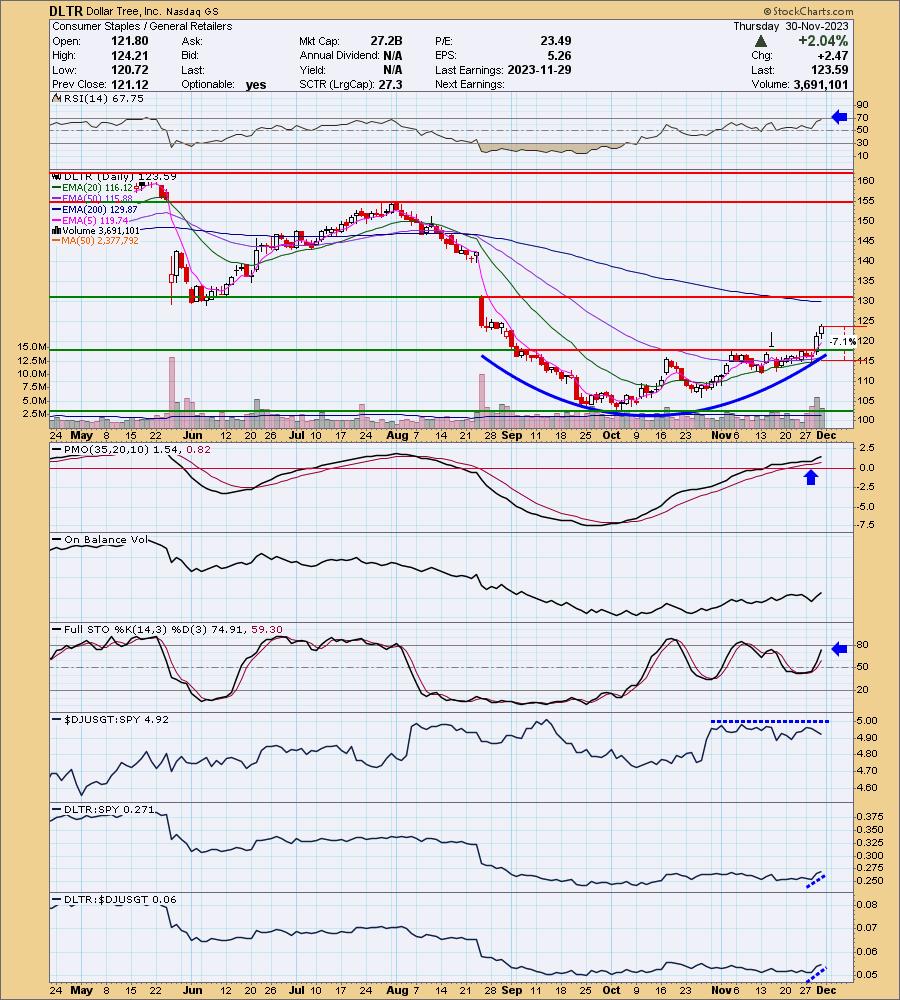Click the EMA(20) 116.12 legend entry

(97, 188)
